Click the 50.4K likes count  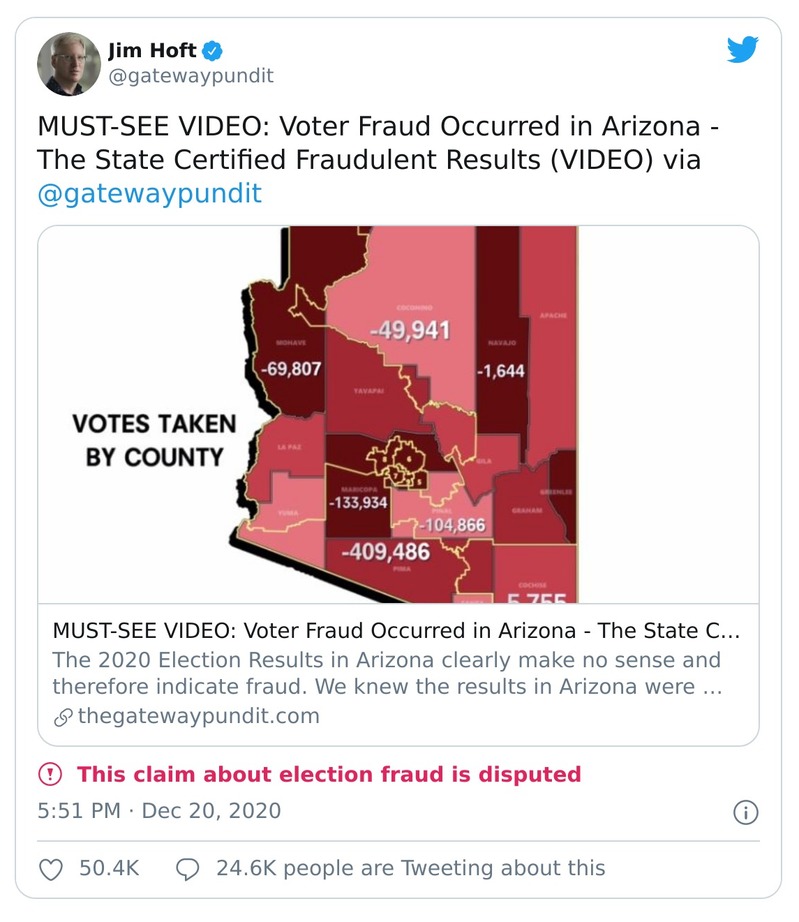click(109, 868)
